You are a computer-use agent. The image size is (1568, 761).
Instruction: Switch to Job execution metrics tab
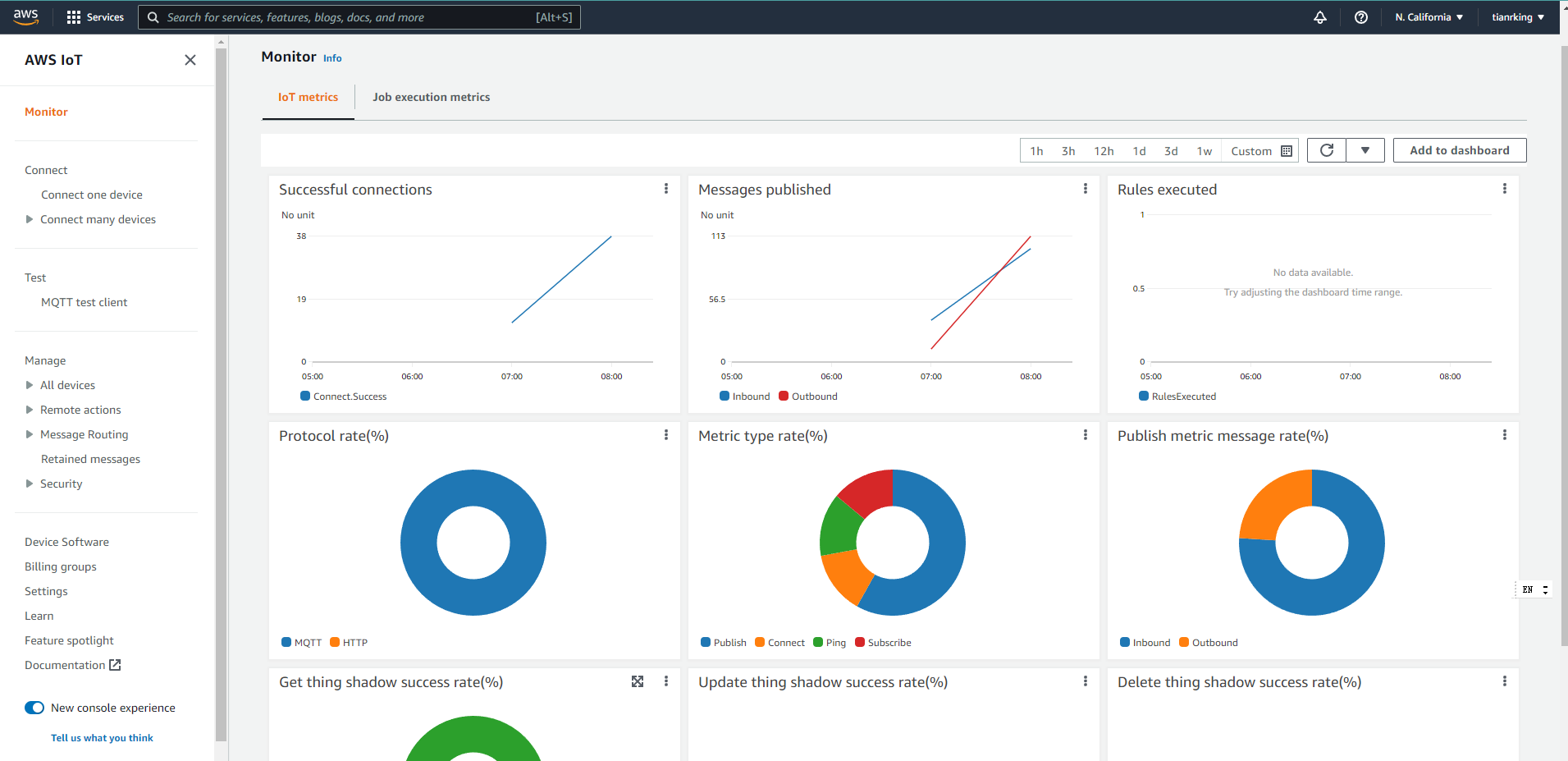(431, 97)
